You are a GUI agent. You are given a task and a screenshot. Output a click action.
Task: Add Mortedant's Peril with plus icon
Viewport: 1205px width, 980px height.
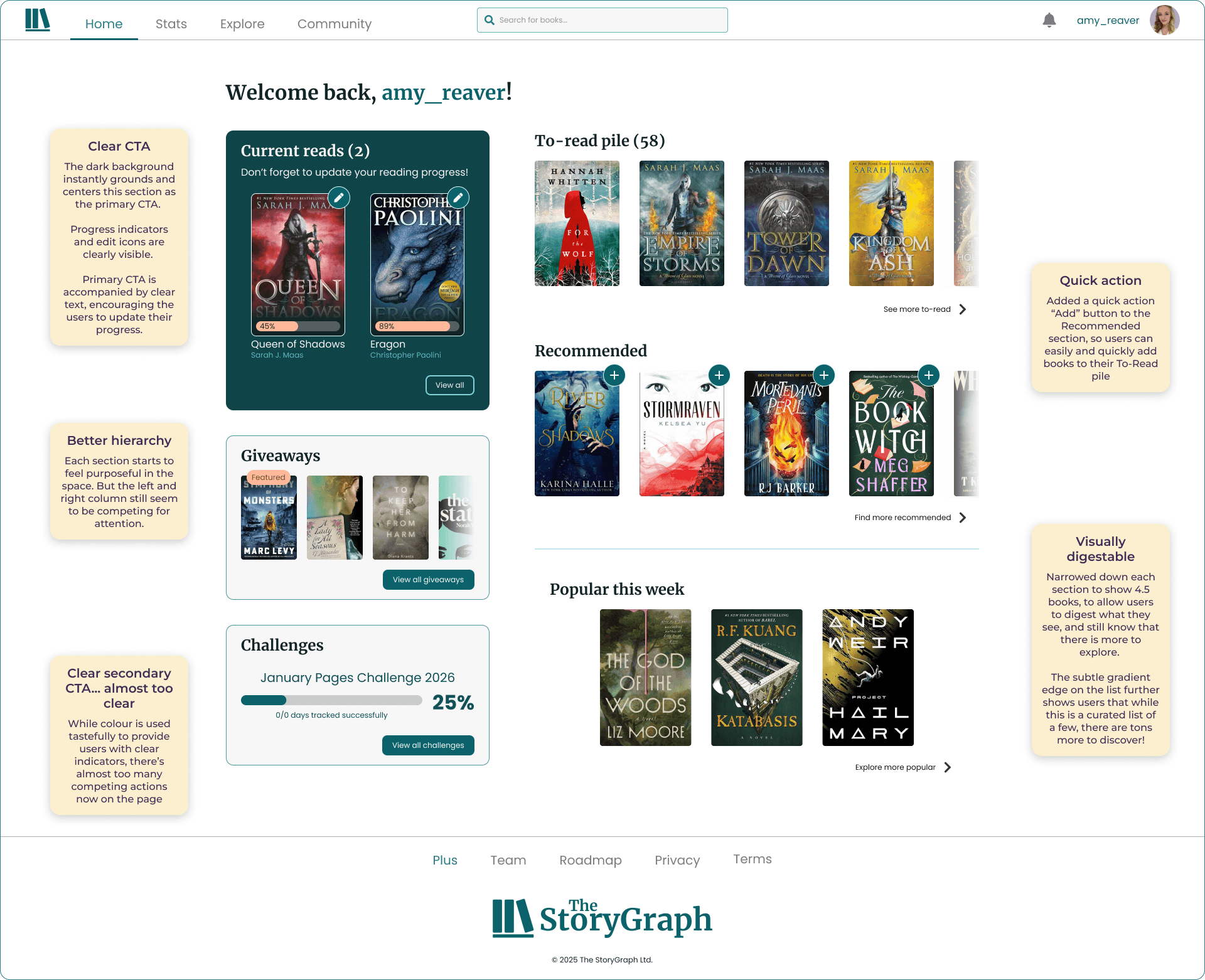pyautogui.click(x=823, y=375)
